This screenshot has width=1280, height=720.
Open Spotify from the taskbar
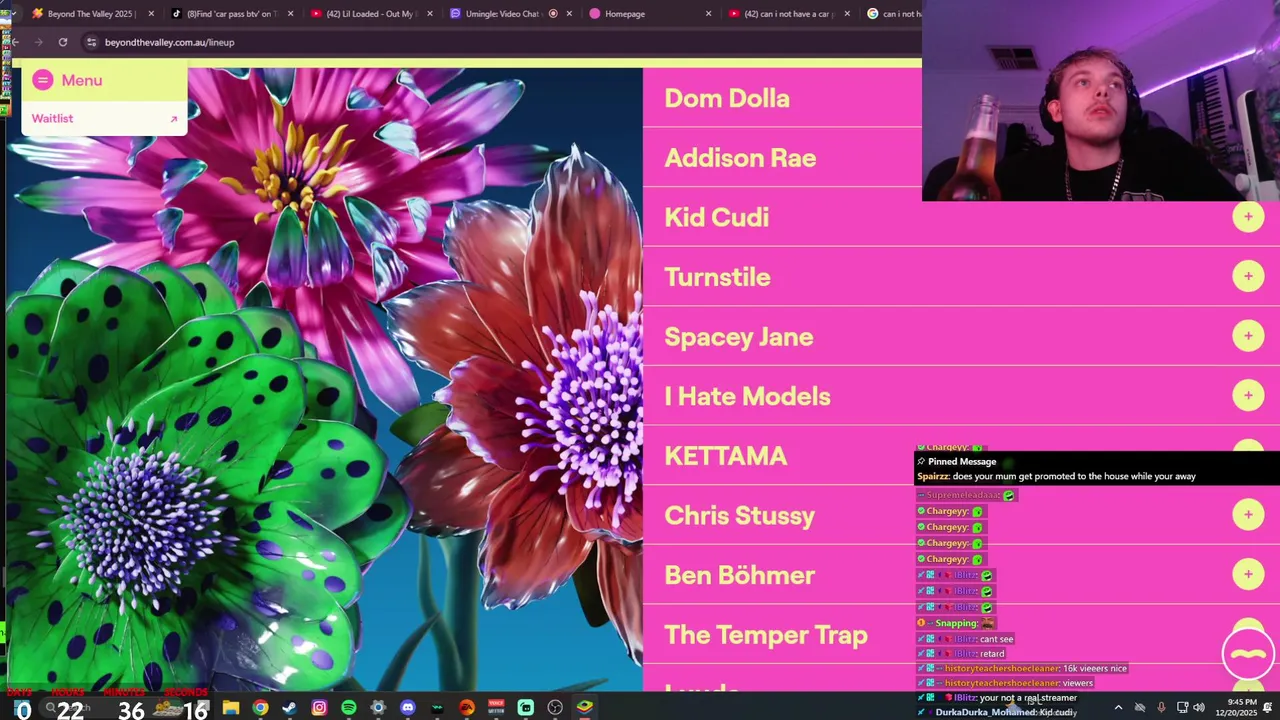[x=348, y=708]
